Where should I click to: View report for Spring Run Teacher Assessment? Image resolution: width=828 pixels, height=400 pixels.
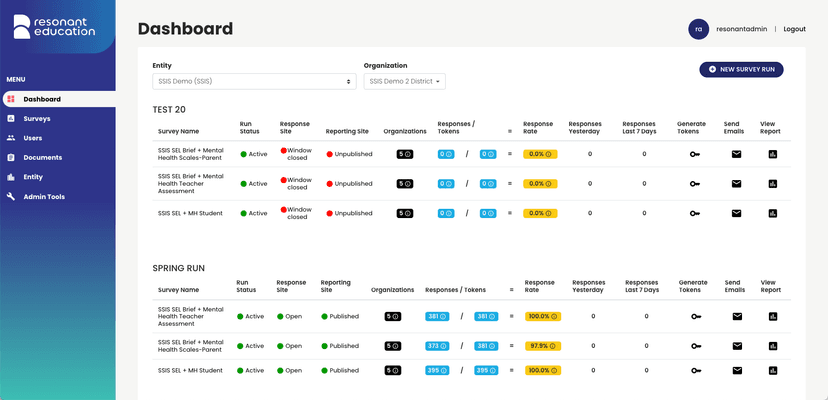tap(773, 317)
